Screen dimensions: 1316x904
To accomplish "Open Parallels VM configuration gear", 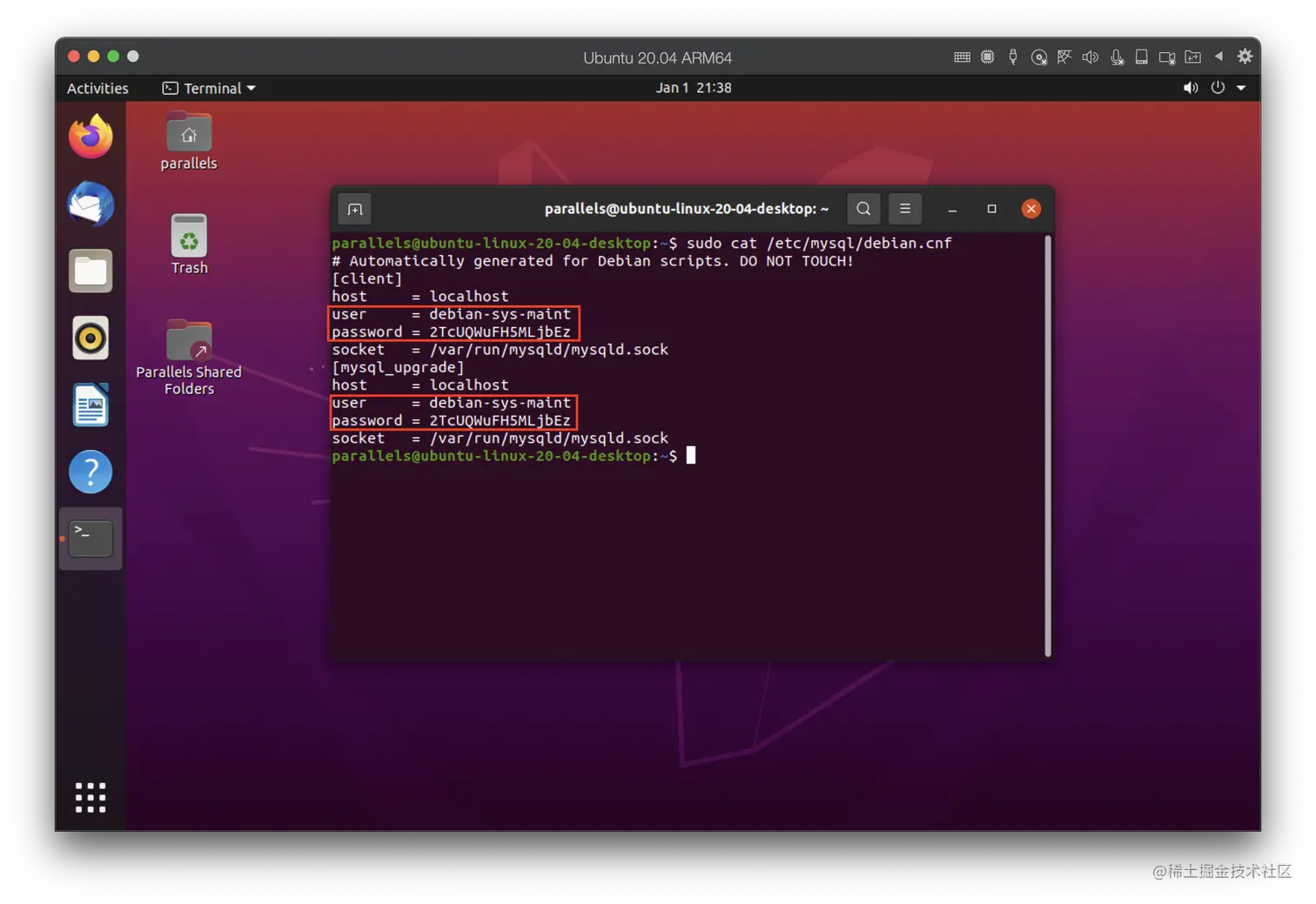I will point(1245,57).
